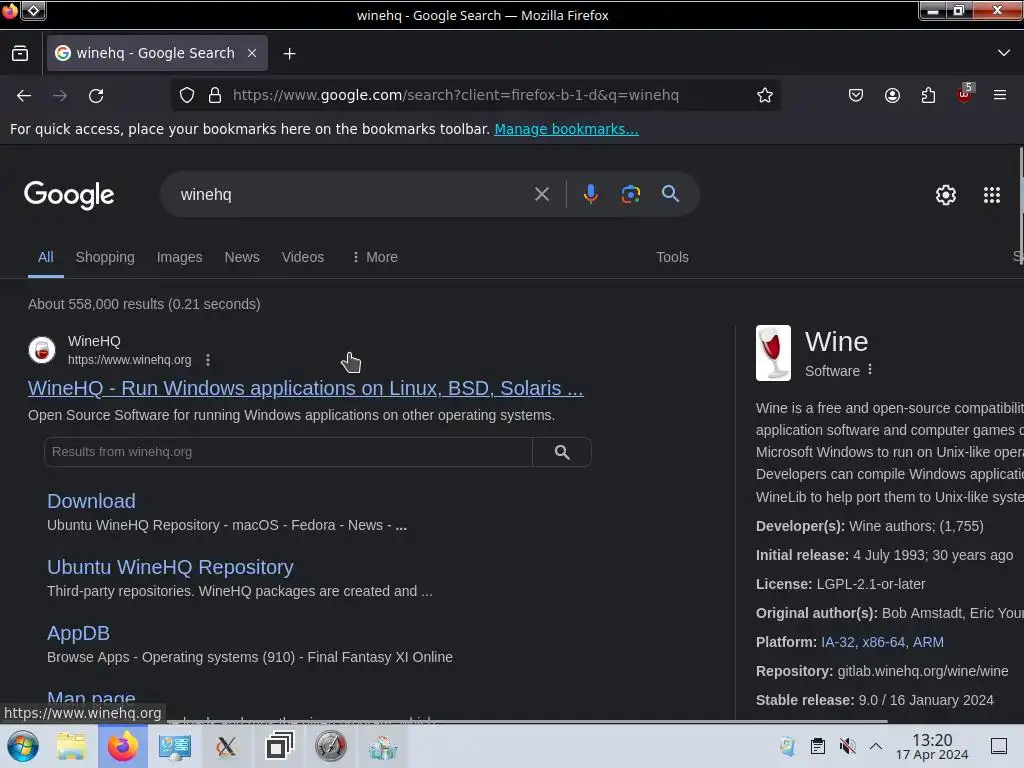
Task: Clear the Google search box
Action: point(541,194)
